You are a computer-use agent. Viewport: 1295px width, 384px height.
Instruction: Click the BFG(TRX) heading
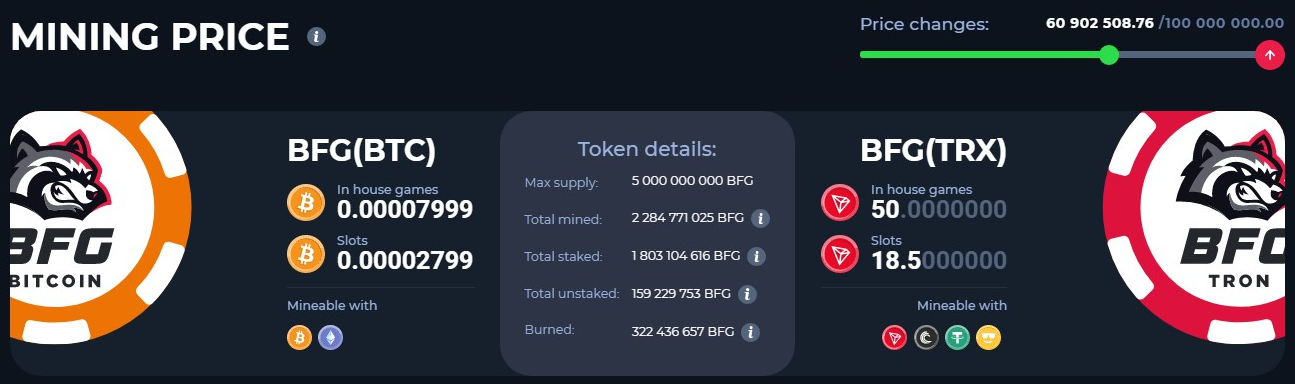click(933, 150)
